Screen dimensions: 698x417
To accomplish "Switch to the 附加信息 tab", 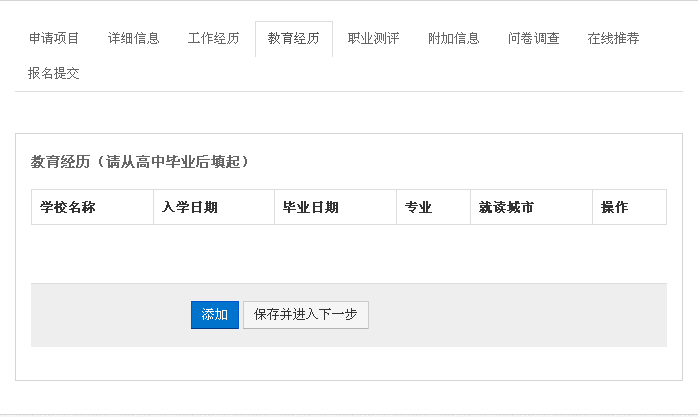I will click(x=454, y=39).
